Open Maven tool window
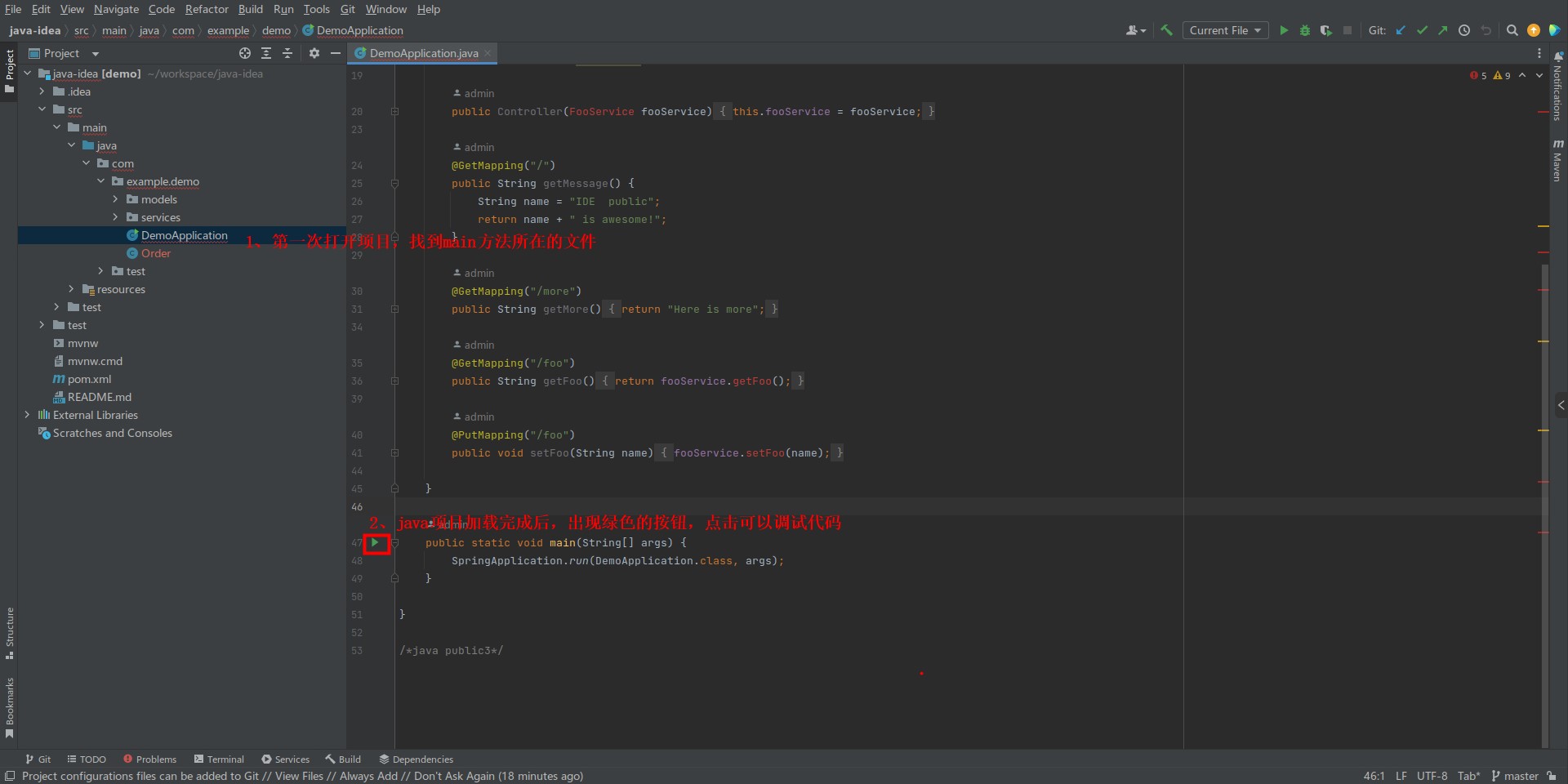 (x=1558, y=160)
